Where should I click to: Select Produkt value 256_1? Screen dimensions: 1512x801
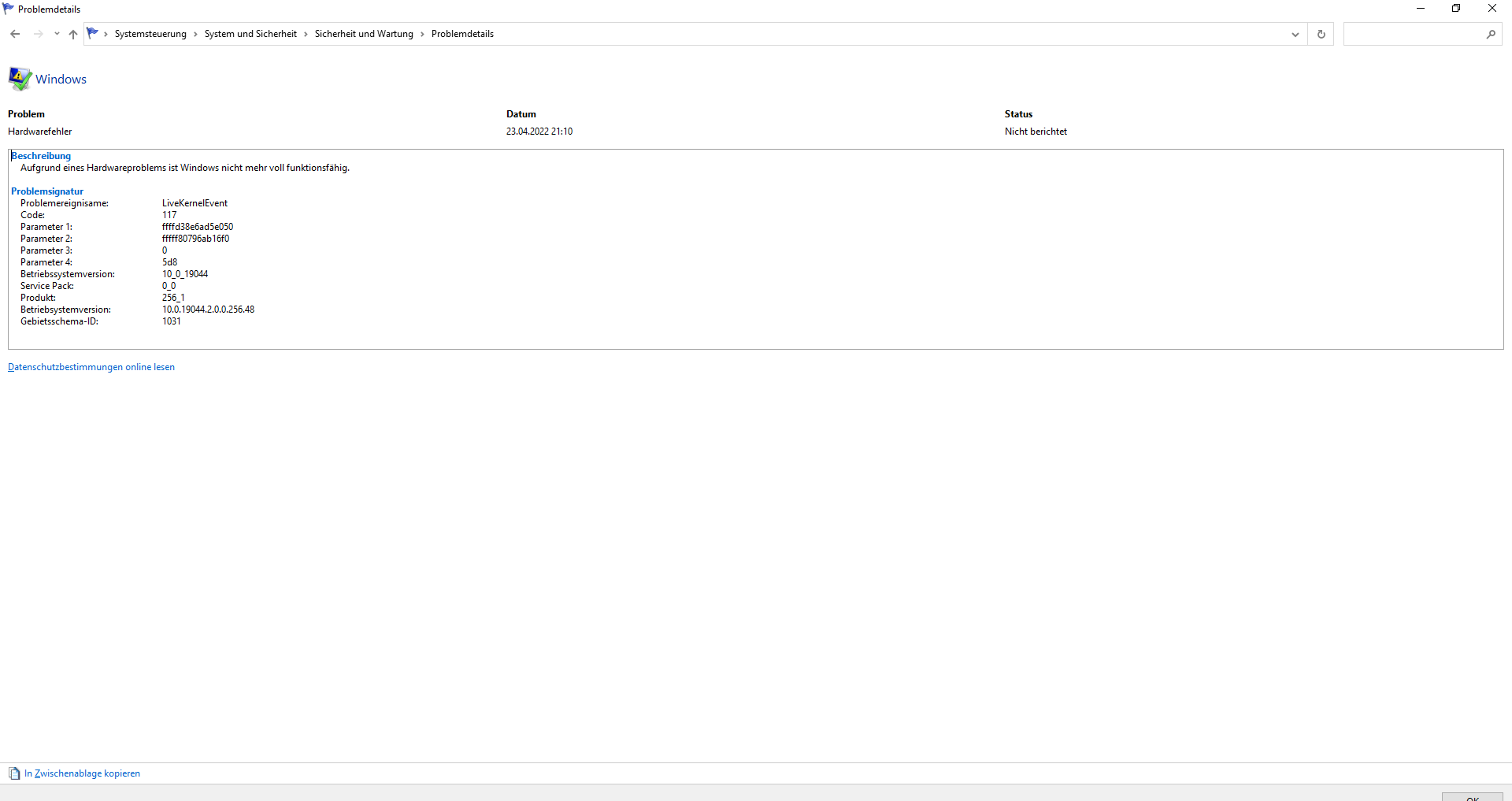(173, 298)
